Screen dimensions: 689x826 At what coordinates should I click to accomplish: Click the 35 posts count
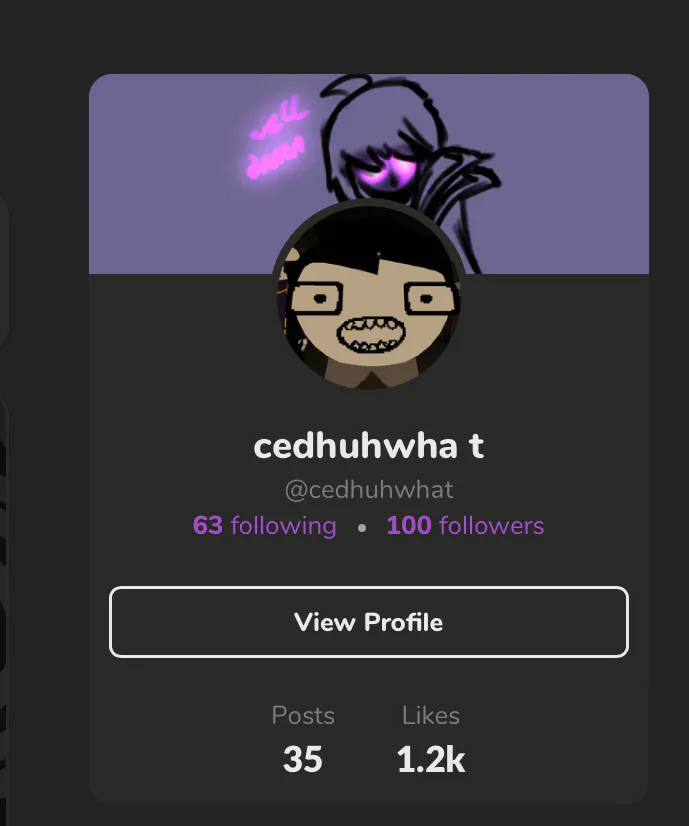[x=302, y=759]
